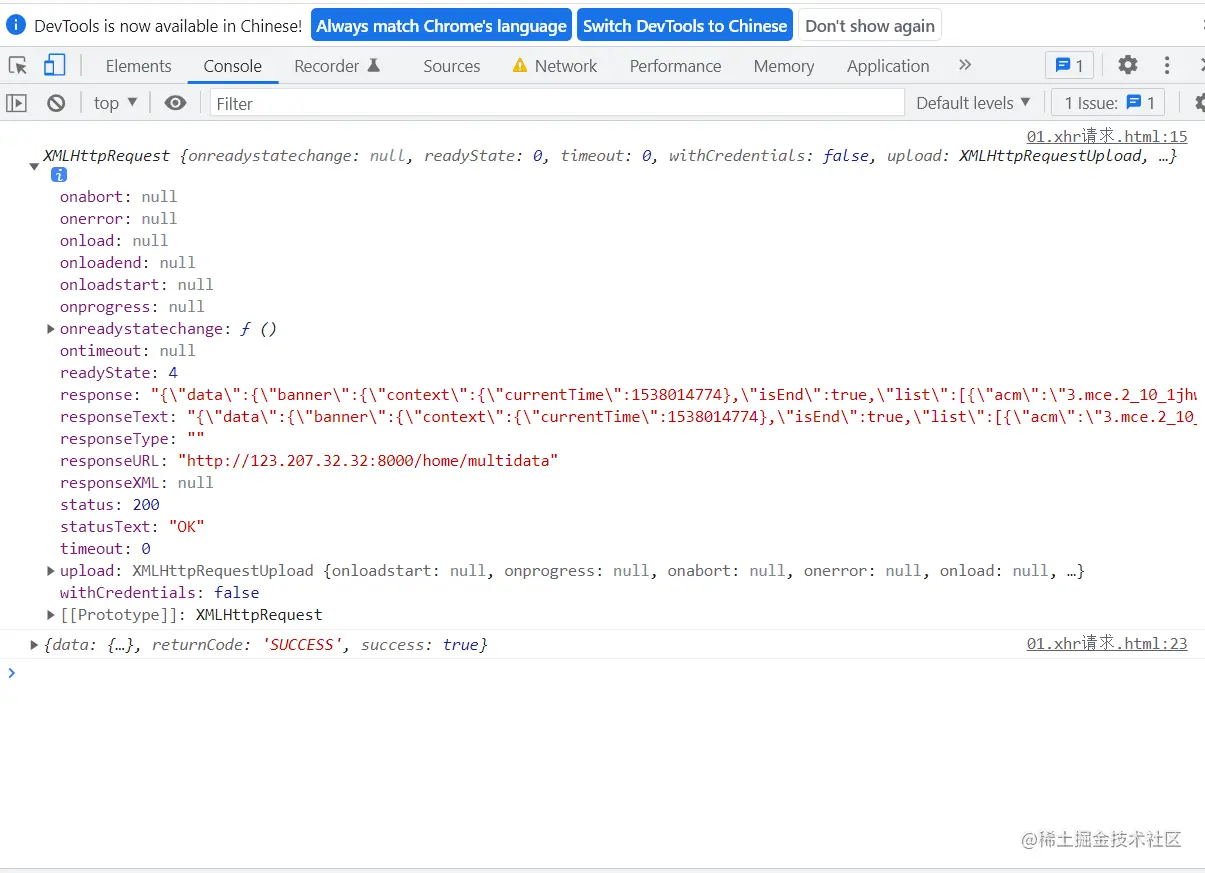Go to the Sources tab
Screen dimensions: 1205x873
coord(451,65)
